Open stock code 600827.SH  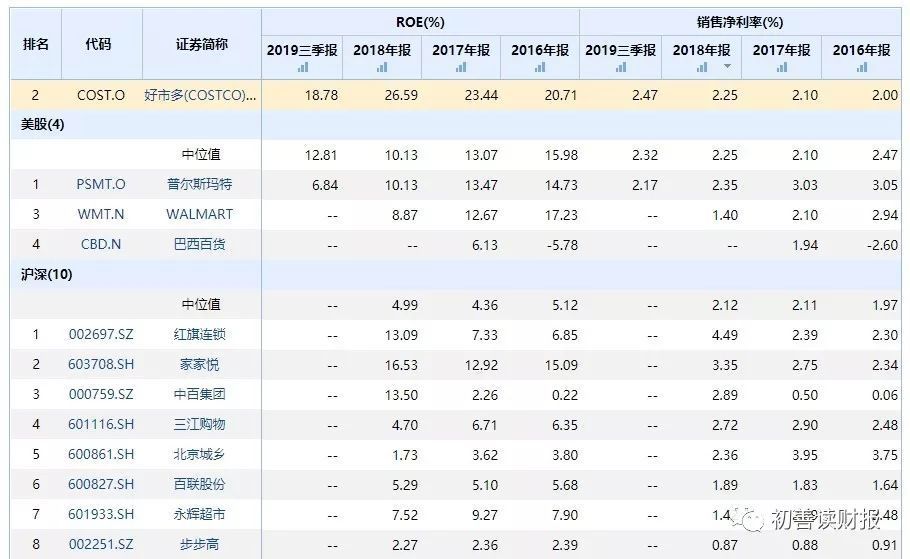click(x=101, y=484)
